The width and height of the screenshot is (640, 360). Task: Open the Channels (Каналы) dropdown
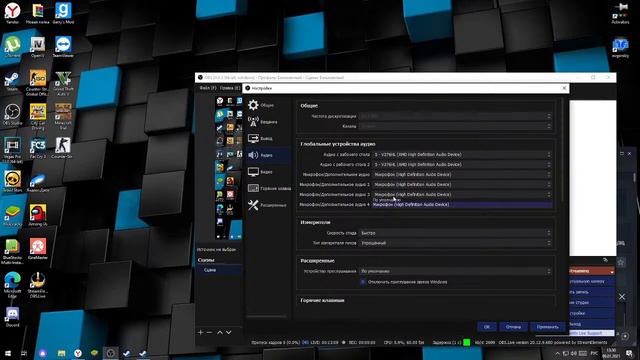click(x=455, y=126)
